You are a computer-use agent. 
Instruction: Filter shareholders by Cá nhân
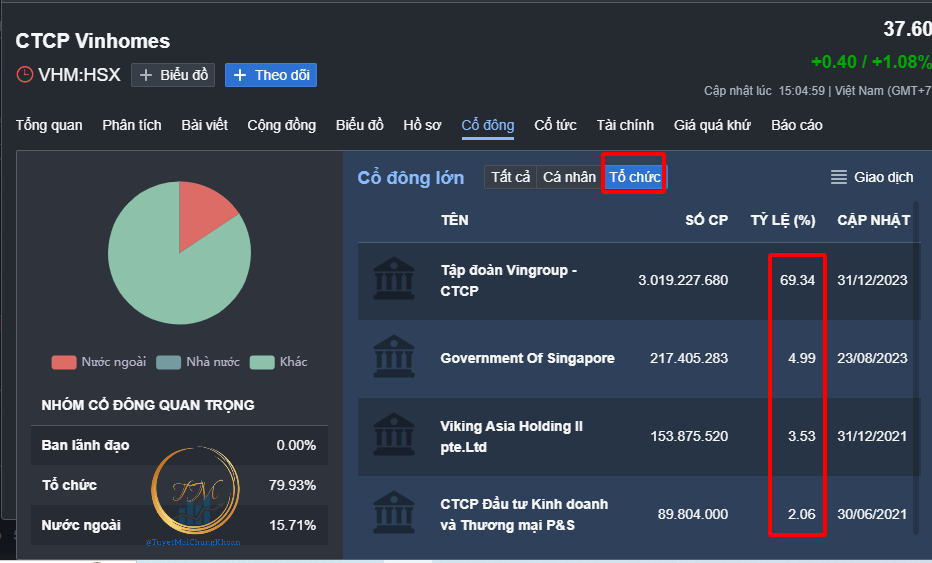(569, 177)
